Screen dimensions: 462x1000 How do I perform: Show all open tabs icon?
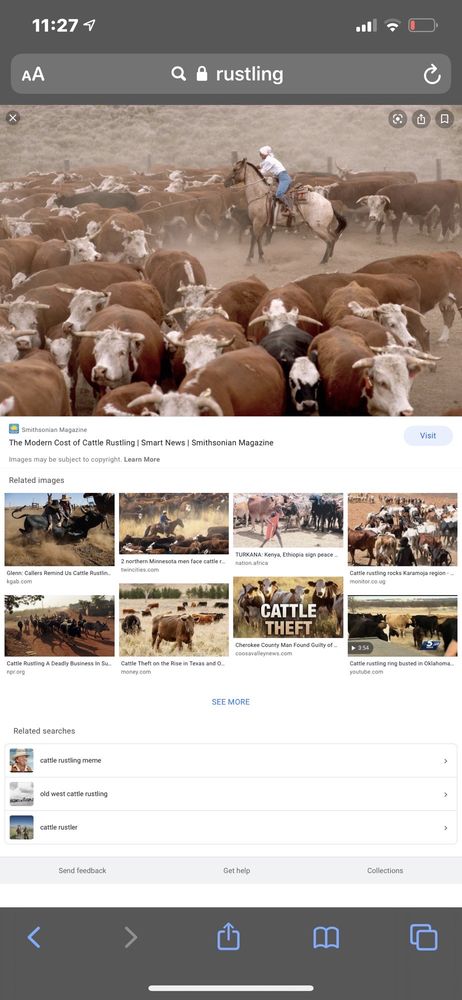tap(424, 937)
